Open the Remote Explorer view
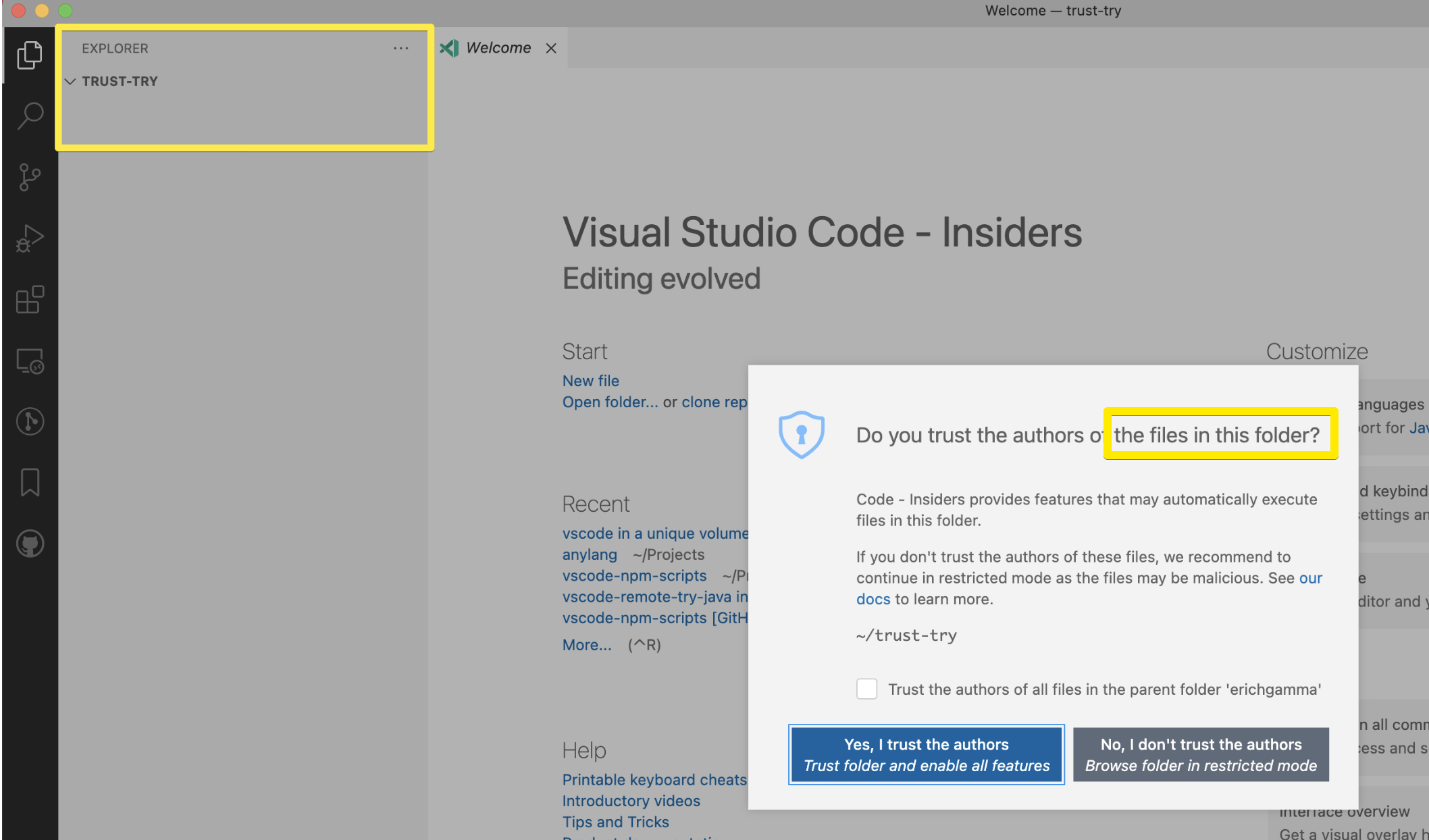This screenshot has width=1429, height=840. [x=29, y=360]
